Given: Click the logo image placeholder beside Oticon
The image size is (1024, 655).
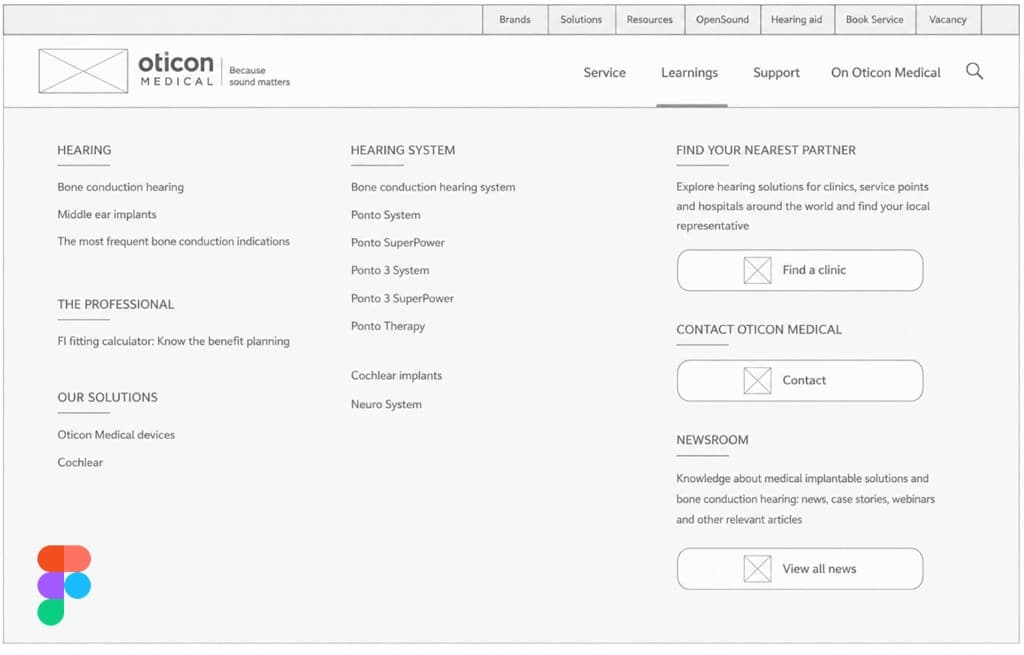Looking at the screenshot, I should point(84,71).
